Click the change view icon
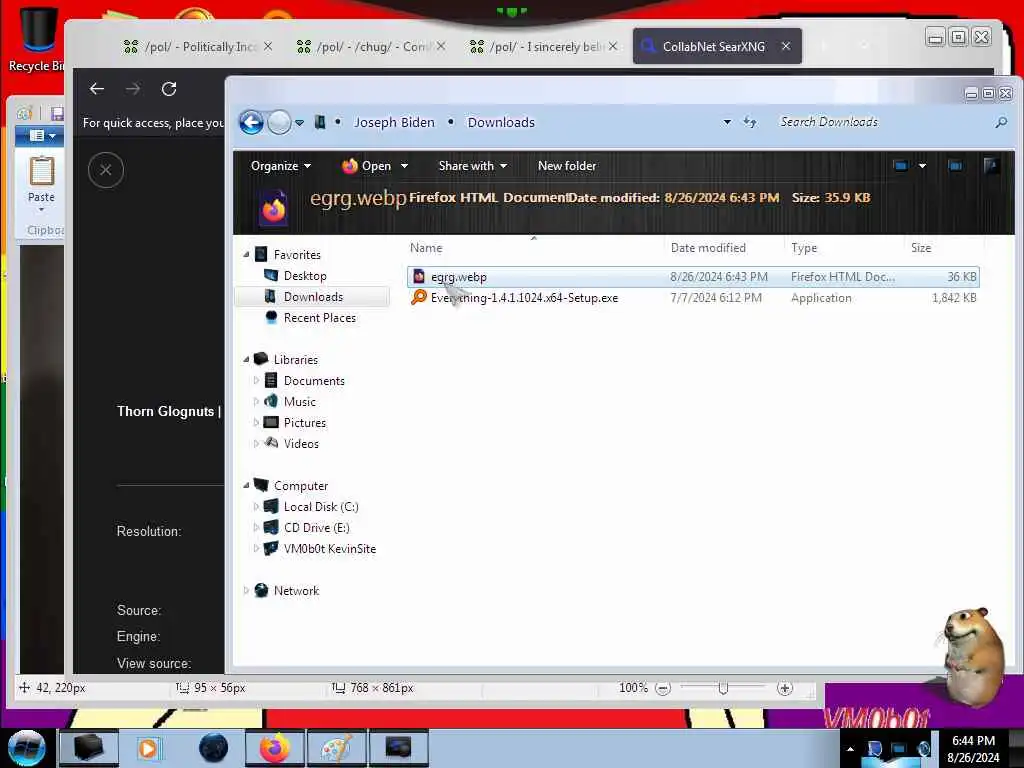The image size is (1024, 768). coord(901,166)
